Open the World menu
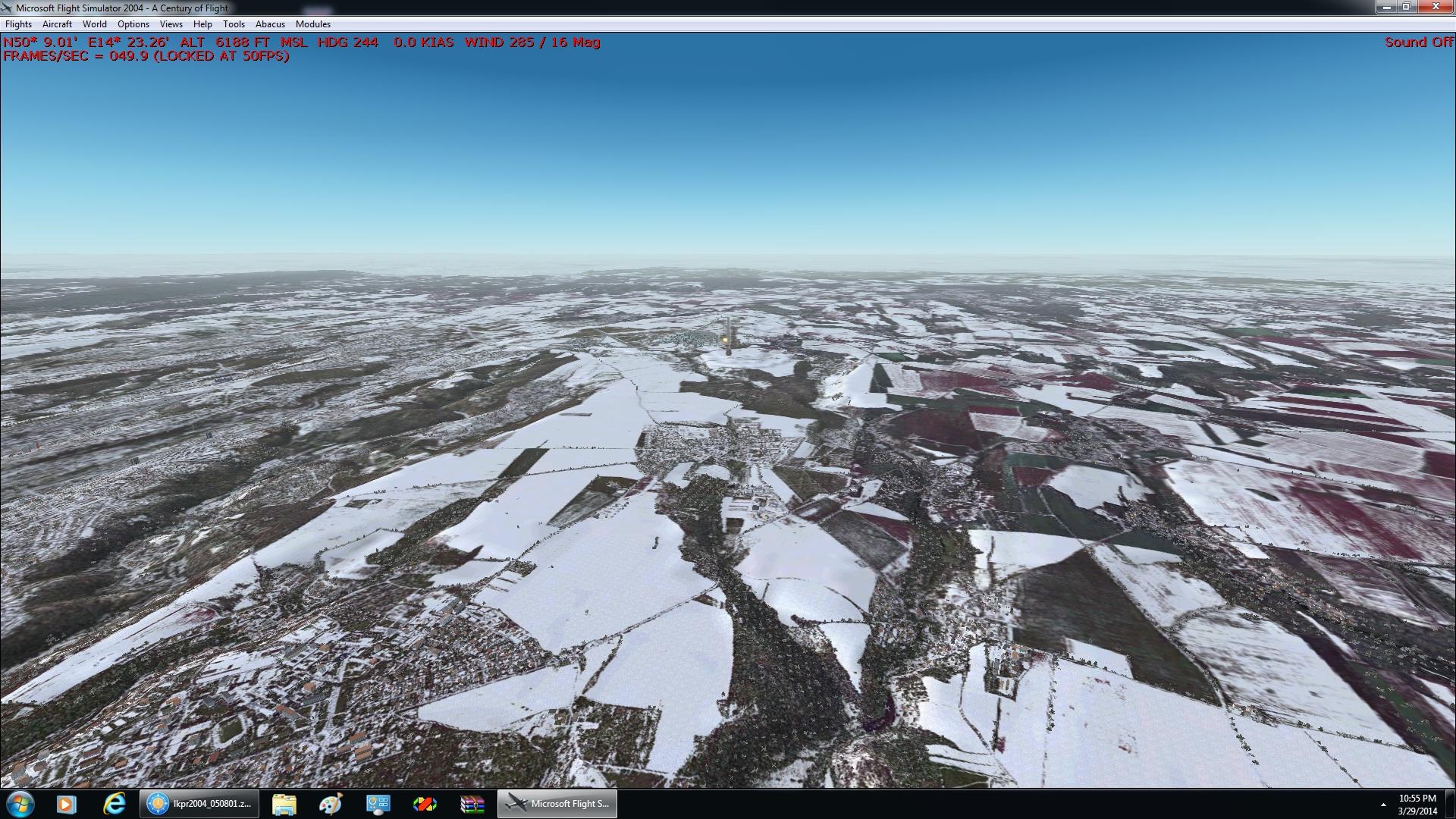Image resolution: width=1456 pixels, height=819 pixels. pyautogui.click(x=95, y=24)
